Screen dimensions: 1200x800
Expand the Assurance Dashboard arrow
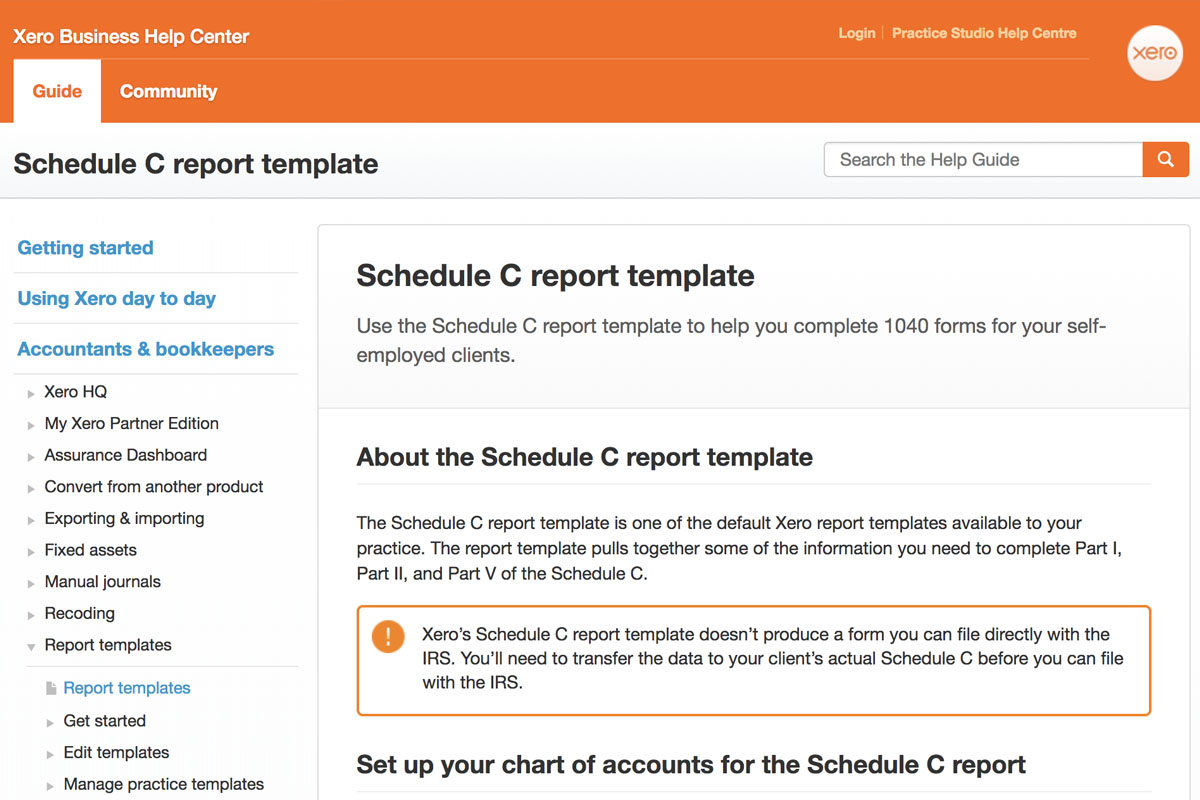(32, 457)
